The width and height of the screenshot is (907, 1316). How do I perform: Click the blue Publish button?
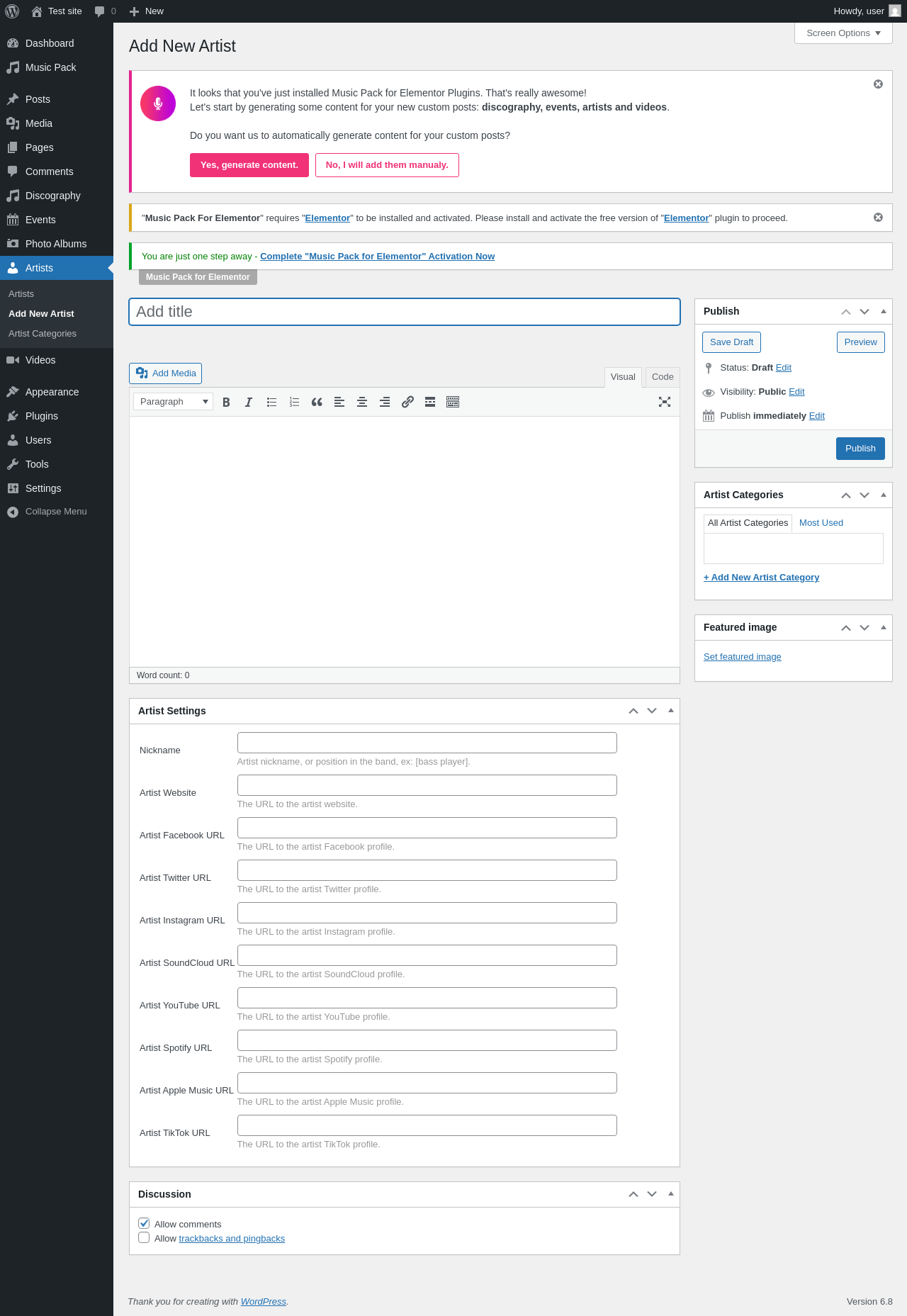pos(860,449)
